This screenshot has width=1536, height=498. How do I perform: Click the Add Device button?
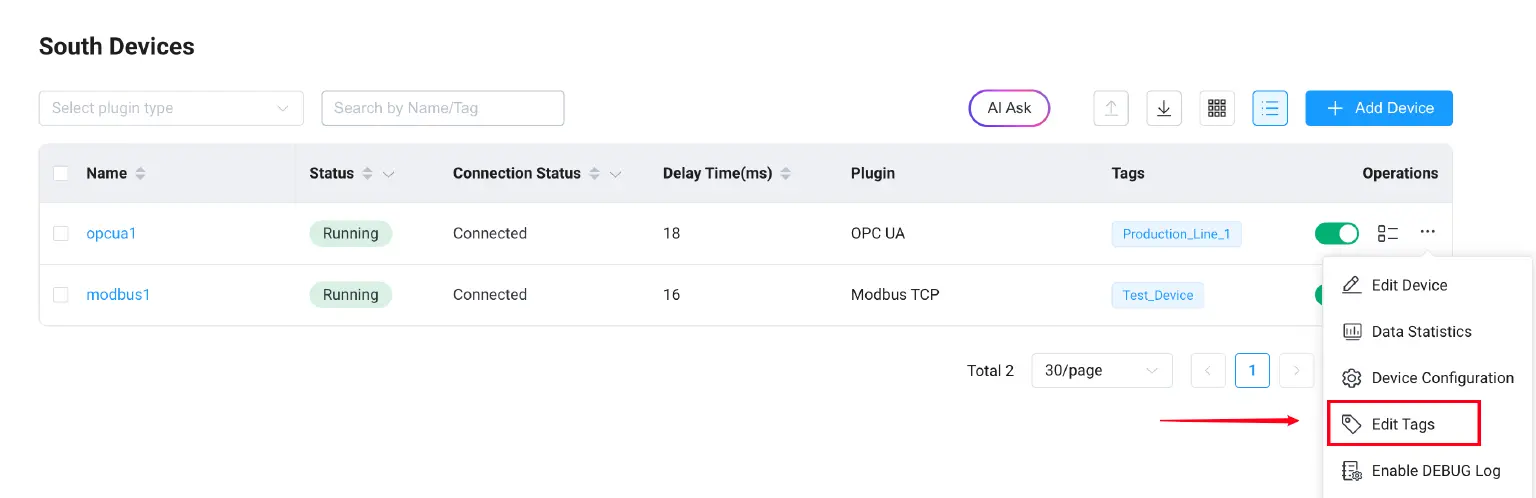click(1378, 108)
